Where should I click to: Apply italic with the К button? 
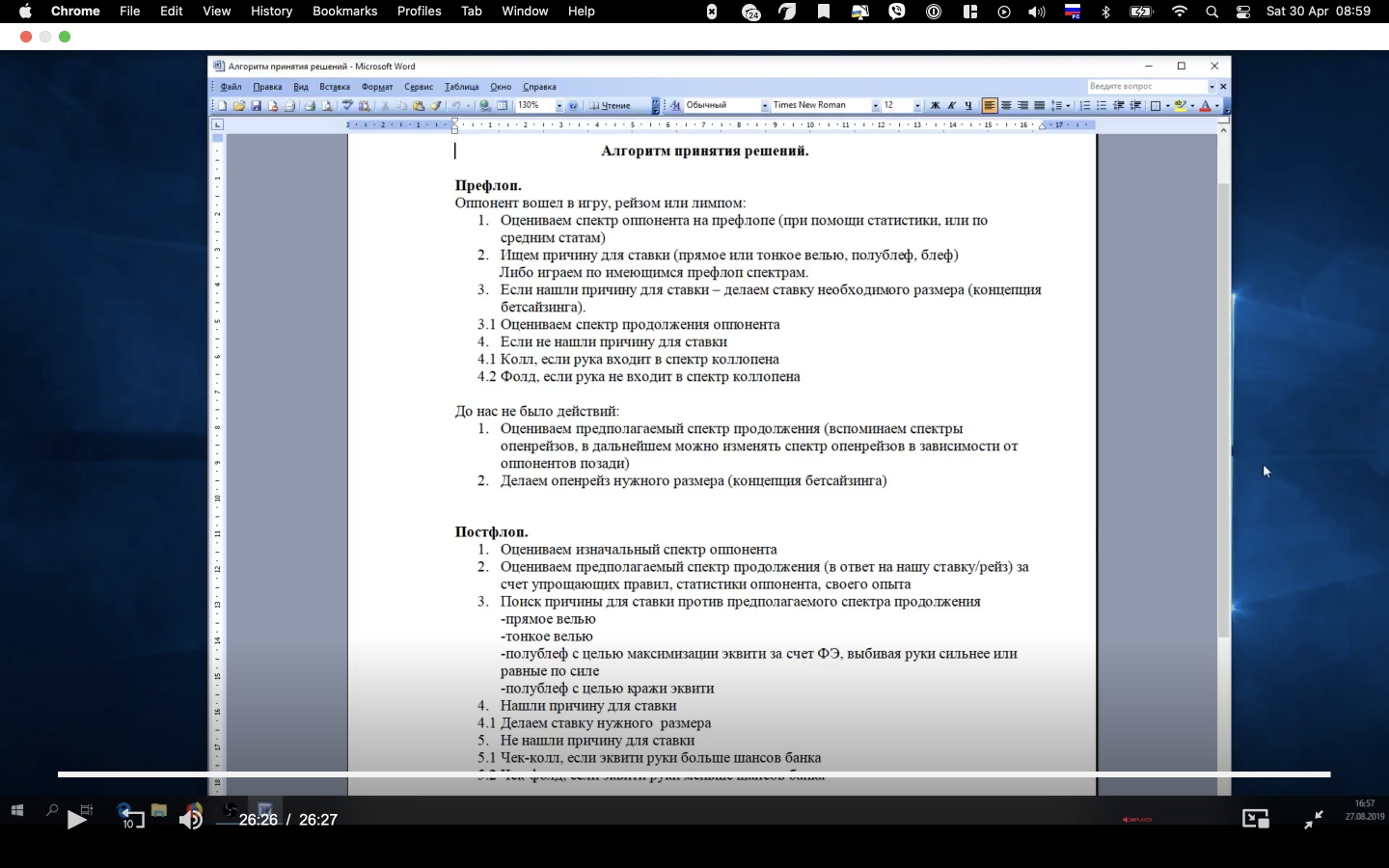pos(952,106)
